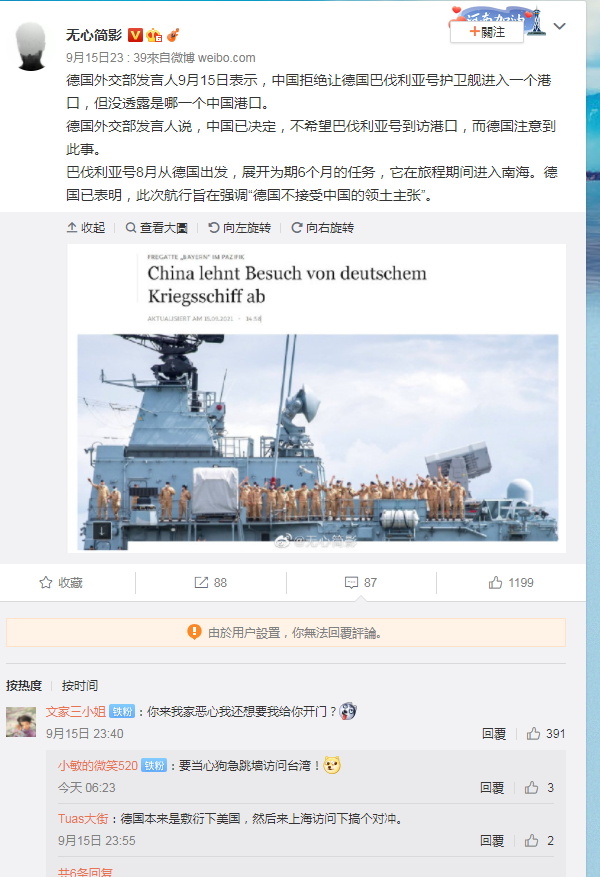Expand the post options chevron menu
600x877 pixels.
[x=559, y=26]
